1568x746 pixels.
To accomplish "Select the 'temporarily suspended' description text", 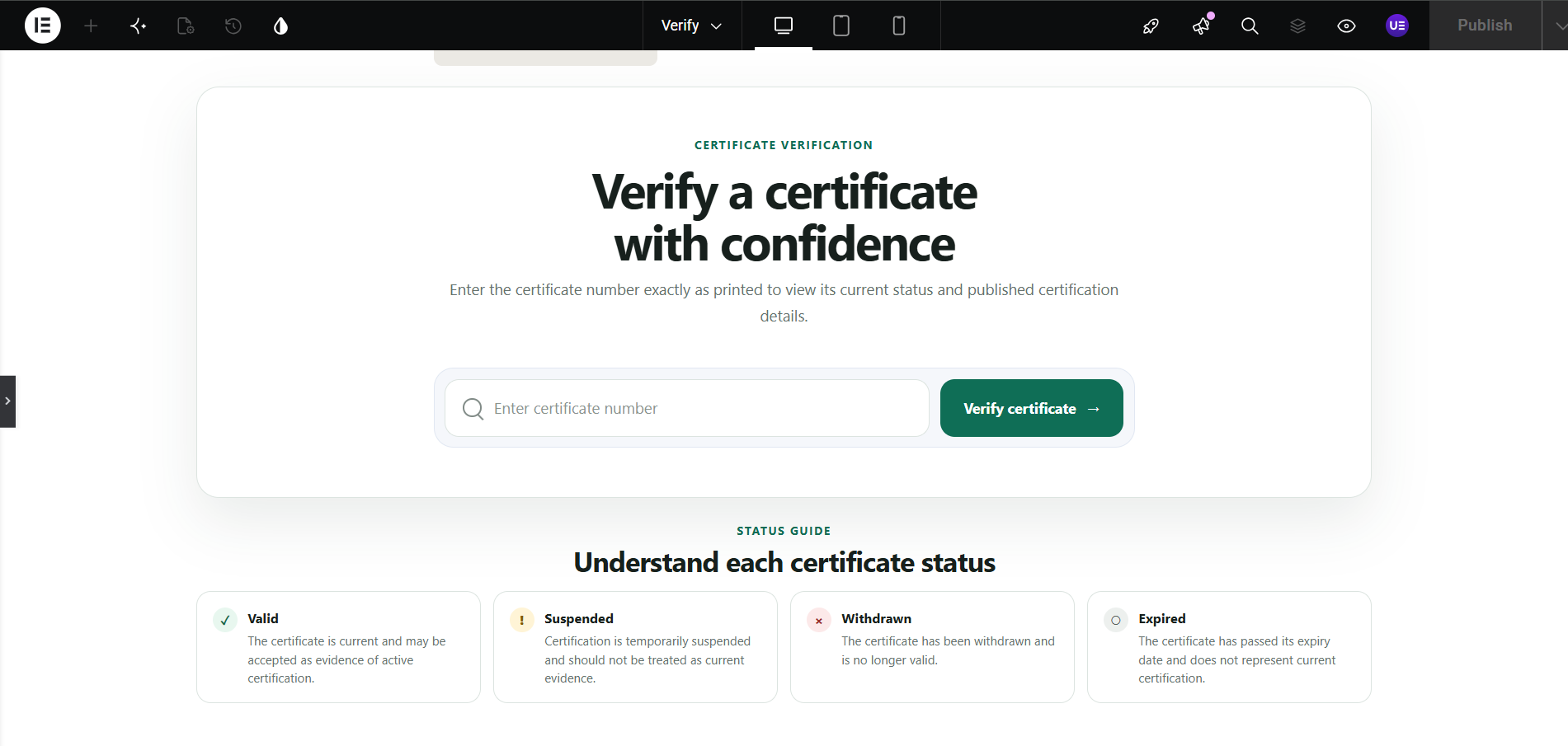I will tap(647, 659).
